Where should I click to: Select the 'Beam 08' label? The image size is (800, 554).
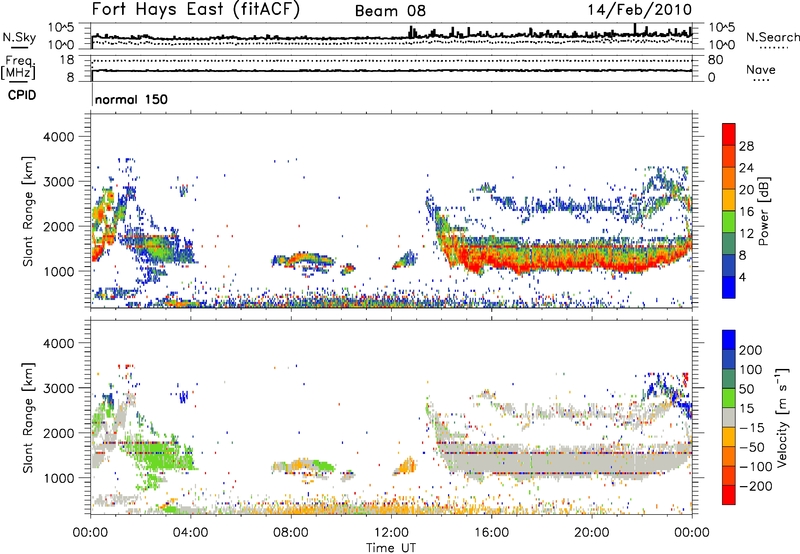(x=390, y=11)
